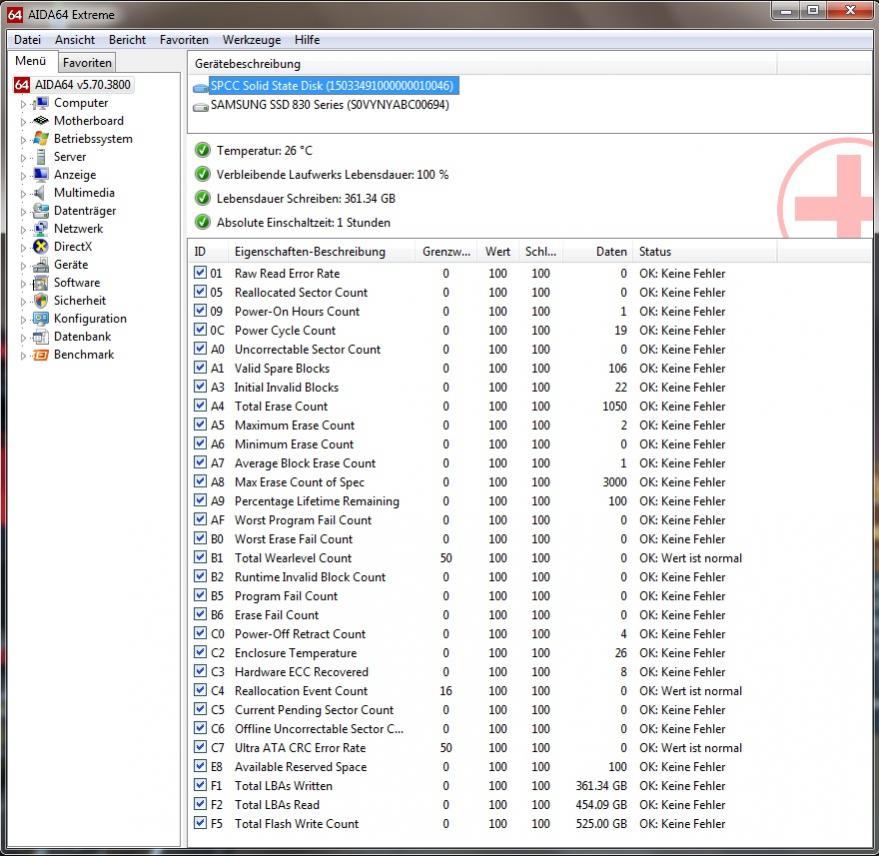Click the 454.09 GB value for Total LBAs Read
This screenshot has width=879, height=856.
[x=601, y=805]
